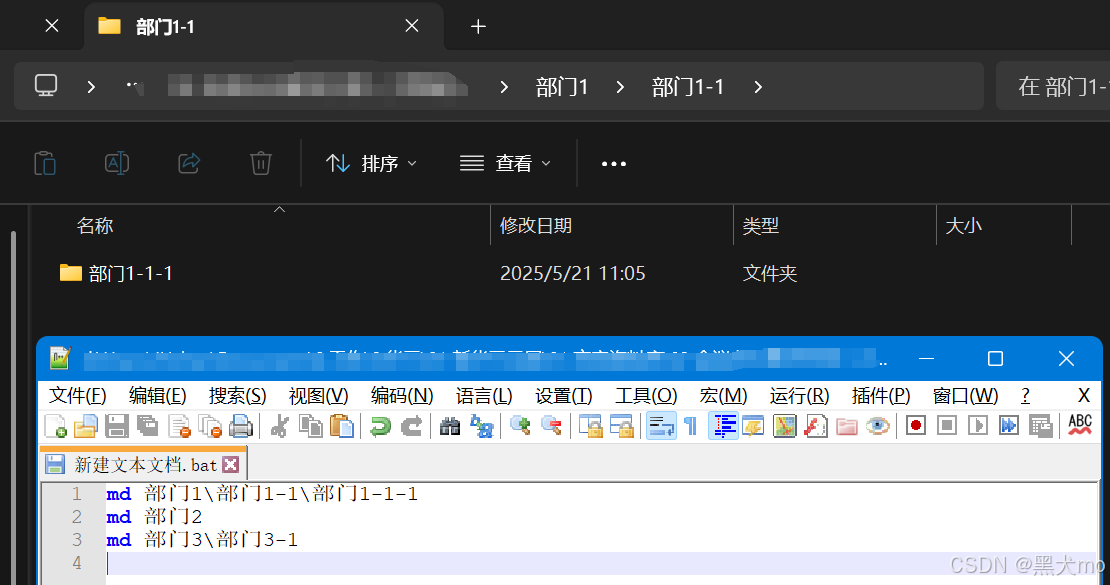The width and height of the screenshot is (1110, 585).
Task: Expand chevron right after computer icon in address bar
Action: tap(91, 86)
